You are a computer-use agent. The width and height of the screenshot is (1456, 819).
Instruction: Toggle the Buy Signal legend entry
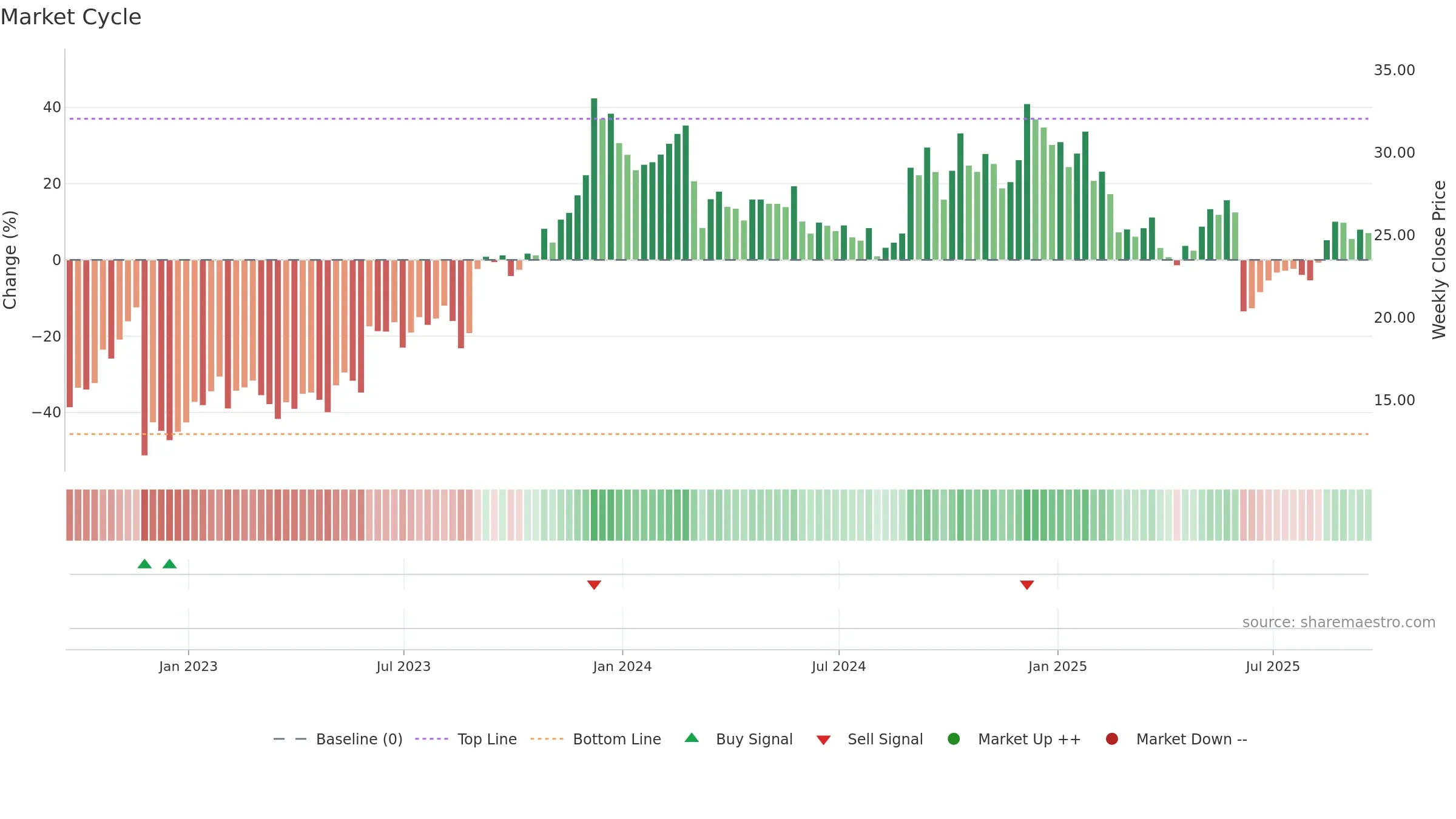[738, 739]
